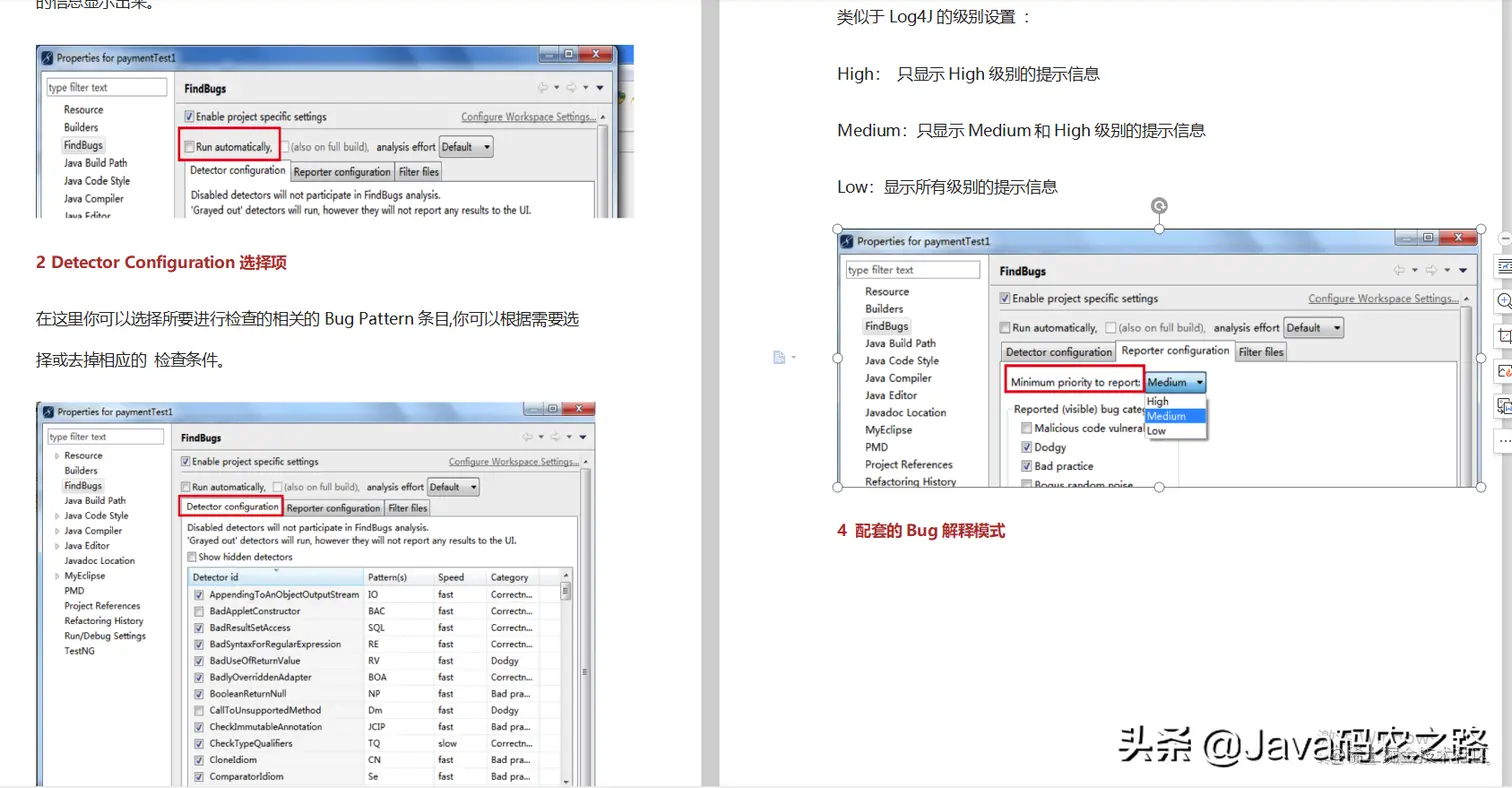Switch to the Reporter configuration tab
Viewport: 1512px width, 788px height.
pos(1175,351)
